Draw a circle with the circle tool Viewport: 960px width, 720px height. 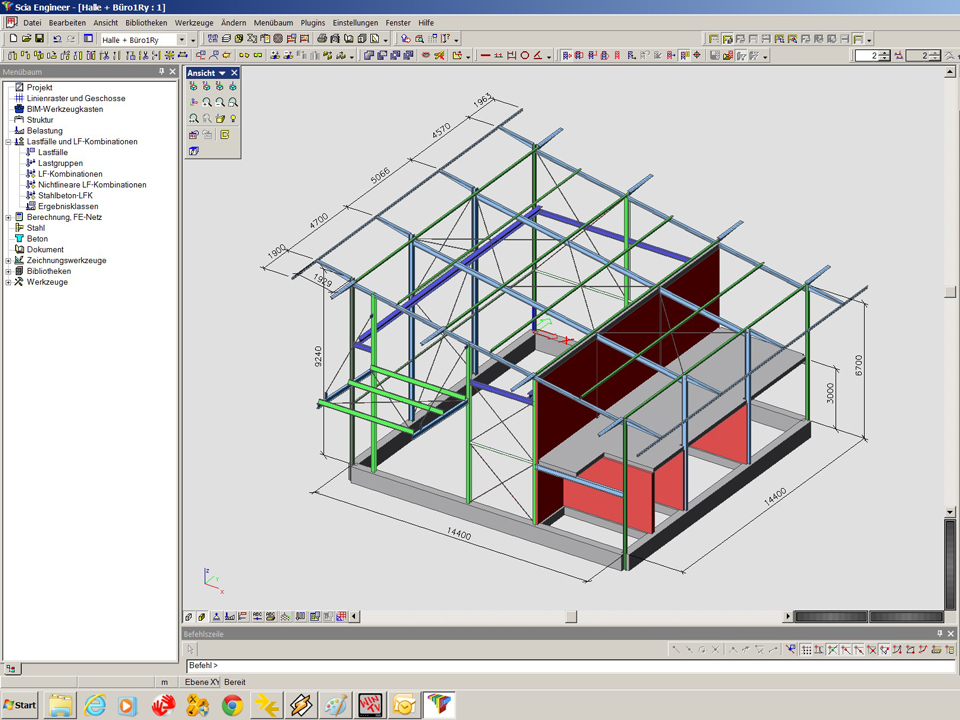[524, 56]
